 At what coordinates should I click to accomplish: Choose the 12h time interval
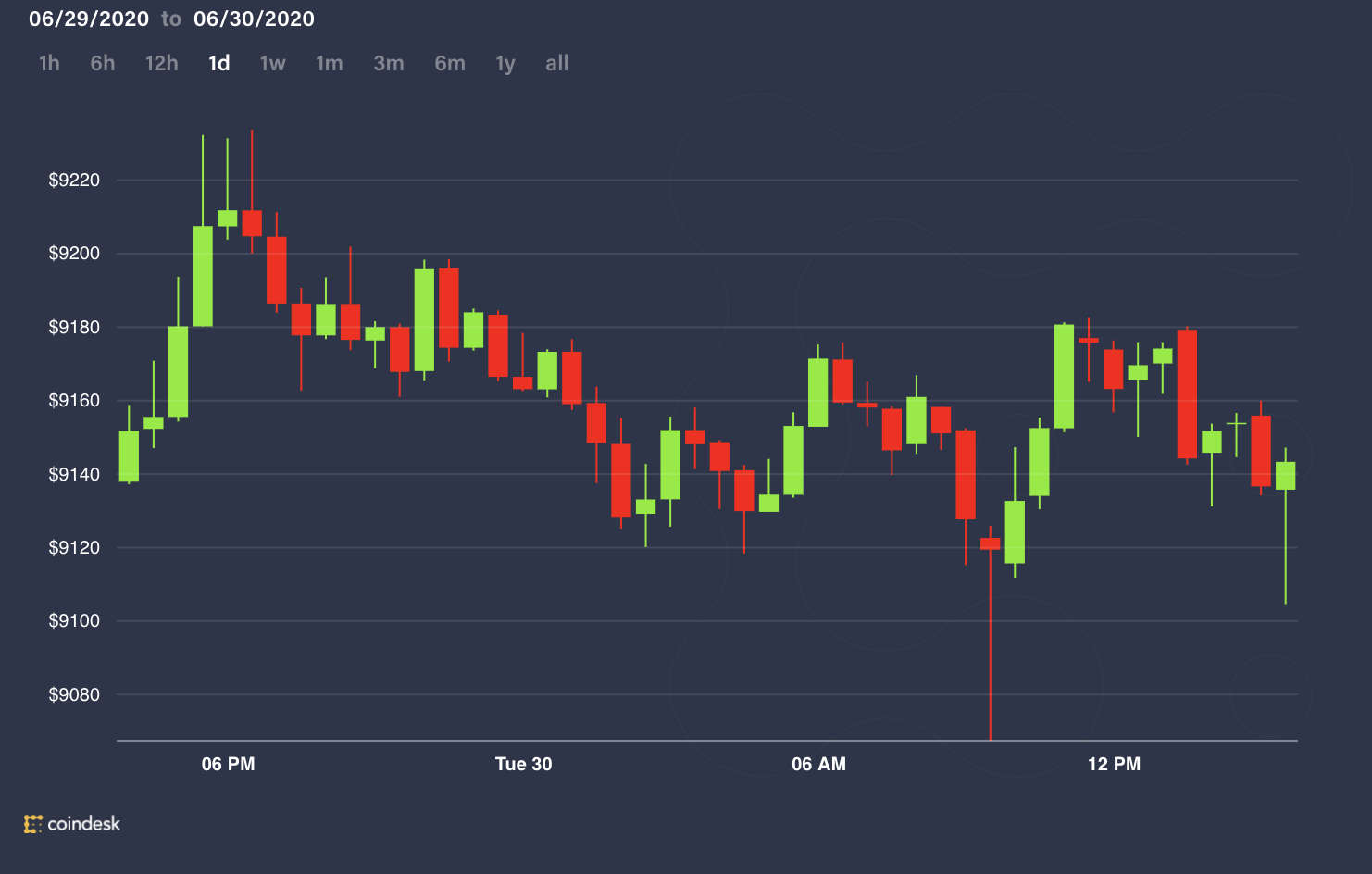(161, 64)
